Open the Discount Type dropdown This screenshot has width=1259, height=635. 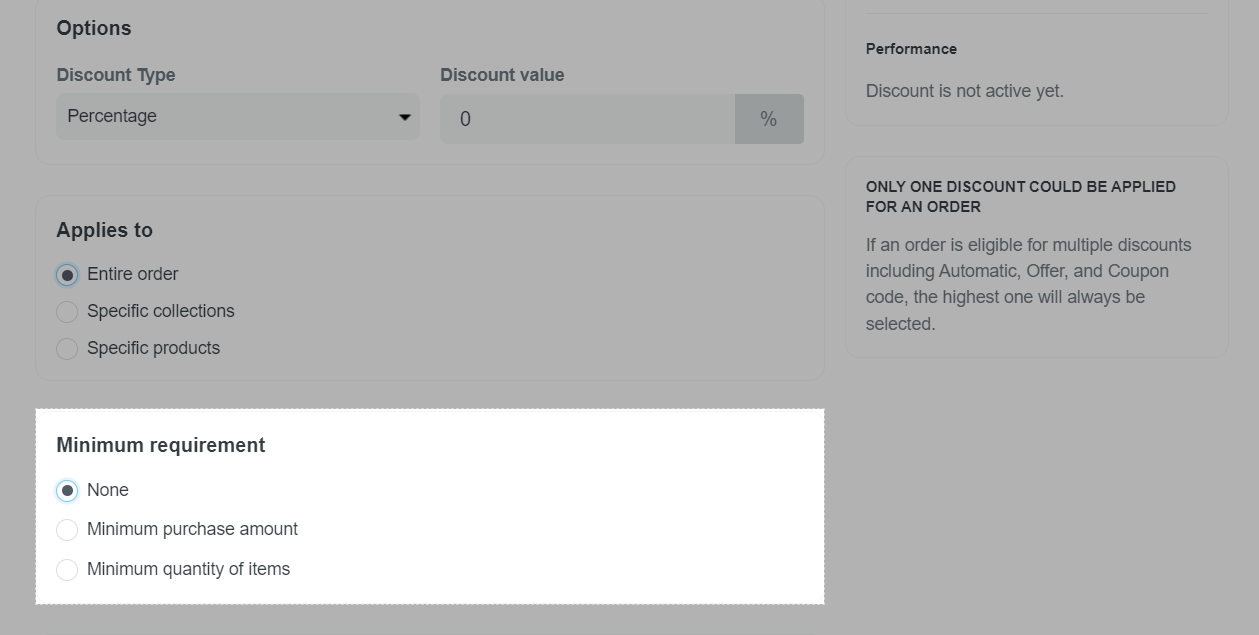coord(238,117)
